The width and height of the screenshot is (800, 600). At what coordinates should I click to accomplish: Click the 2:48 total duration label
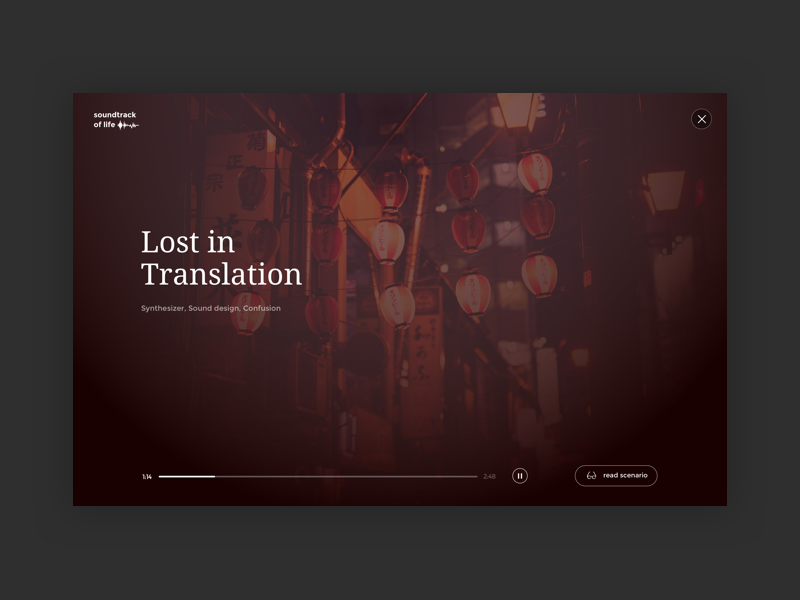click(x=488, y=476)
